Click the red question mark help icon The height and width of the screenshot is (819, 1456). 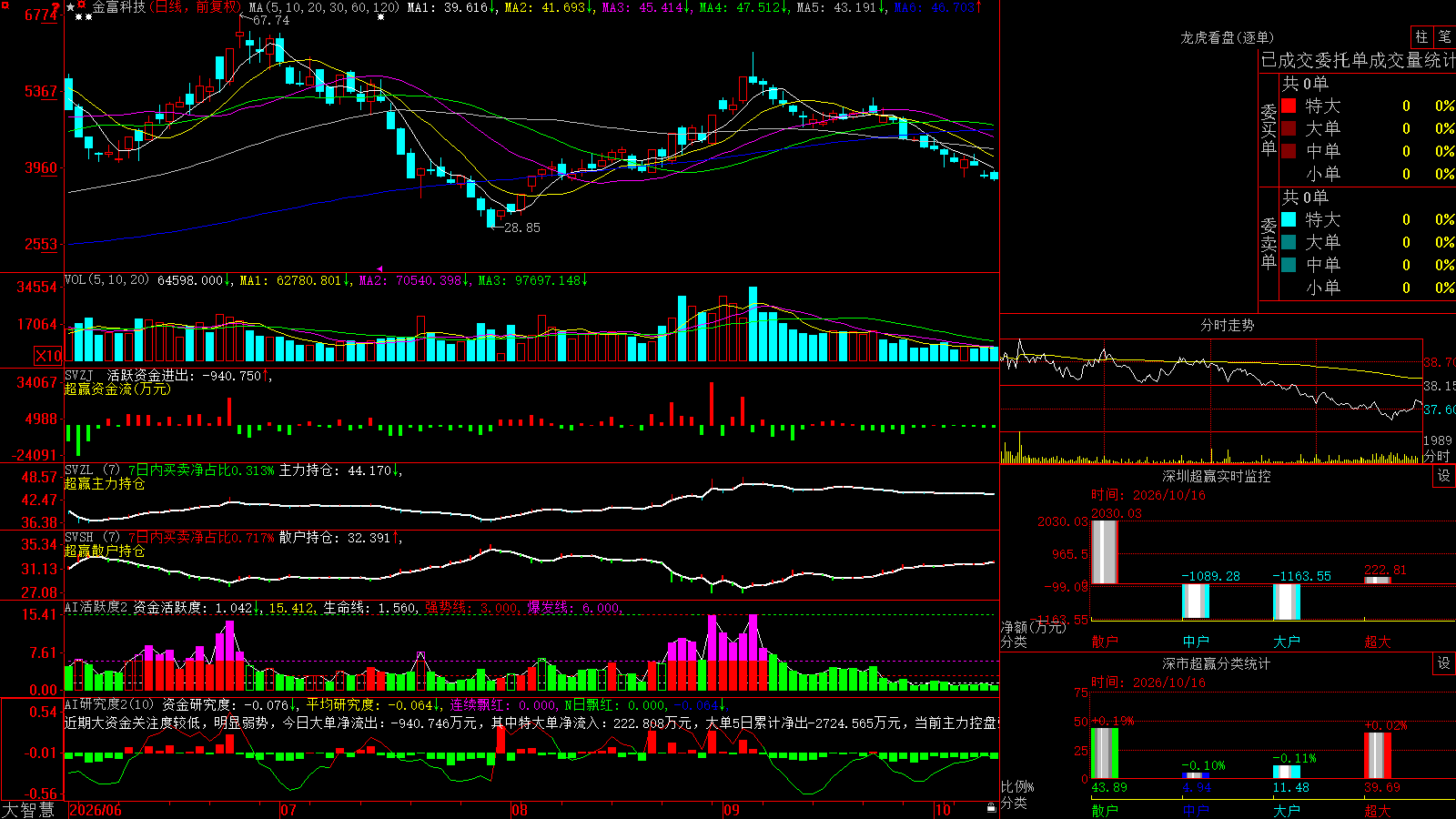(x=56, y=8)
